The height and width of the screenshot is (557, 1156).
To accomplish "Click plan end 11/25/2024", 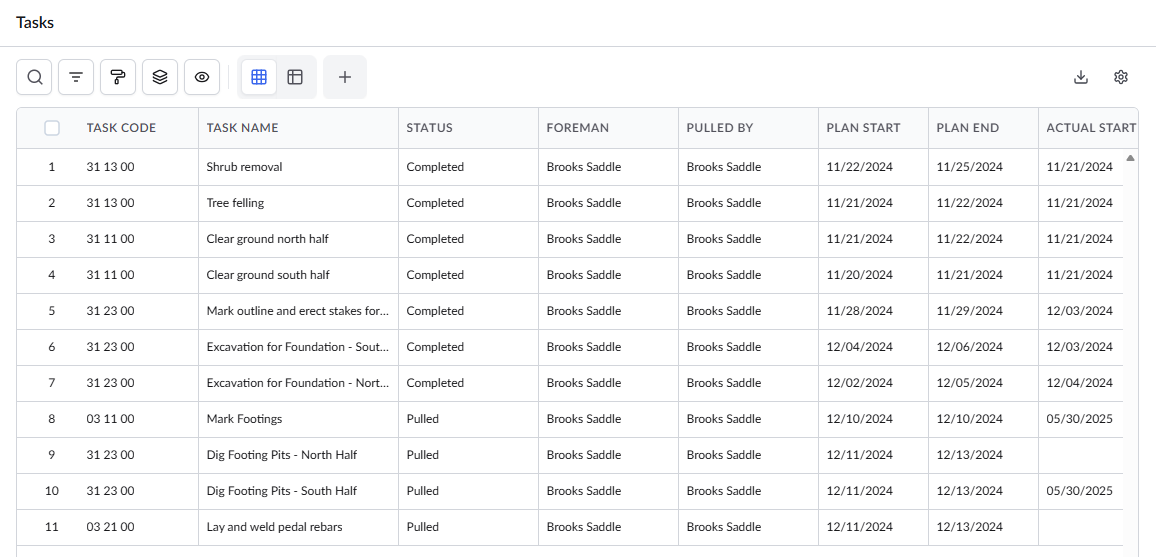I will 969,167.
